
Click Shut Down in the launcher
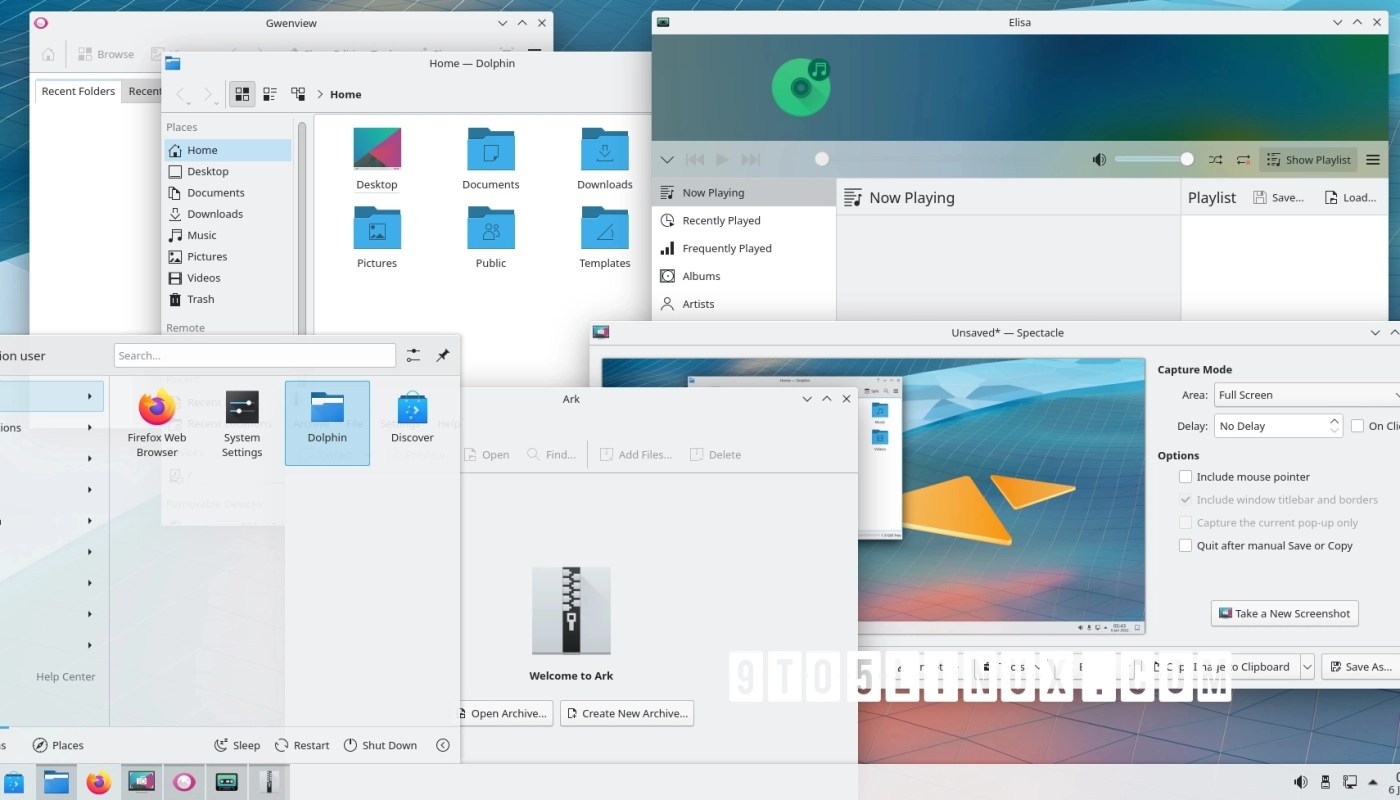tap(380, 745)
